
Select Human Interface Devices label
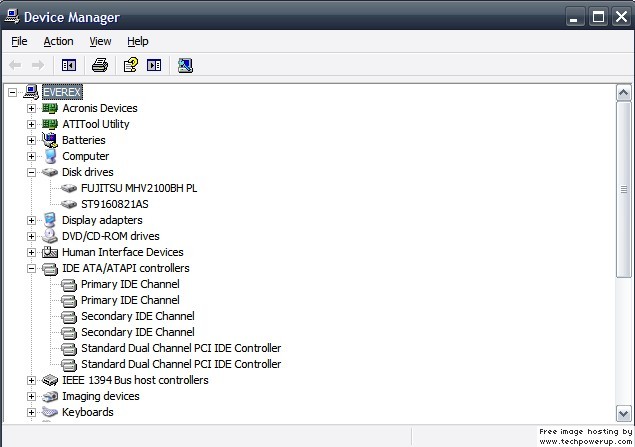click(122, 252)
